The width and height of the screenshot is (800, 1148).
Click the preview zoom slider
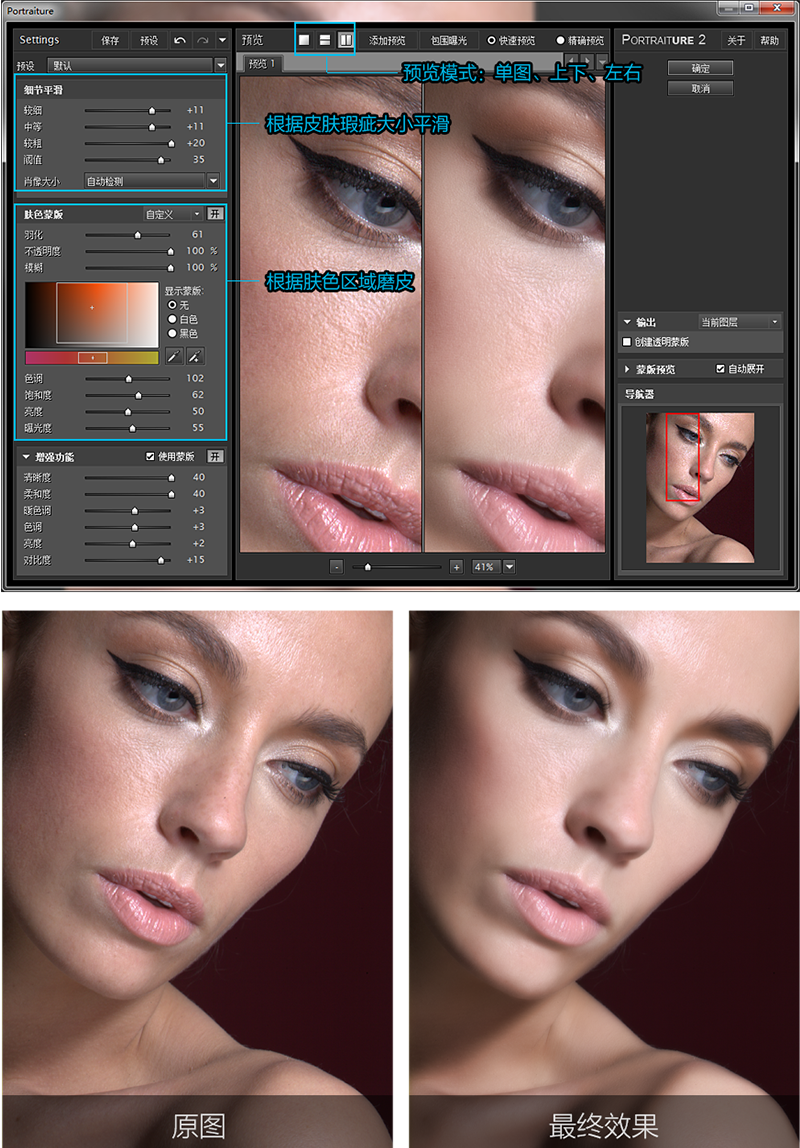coord(396,567)
